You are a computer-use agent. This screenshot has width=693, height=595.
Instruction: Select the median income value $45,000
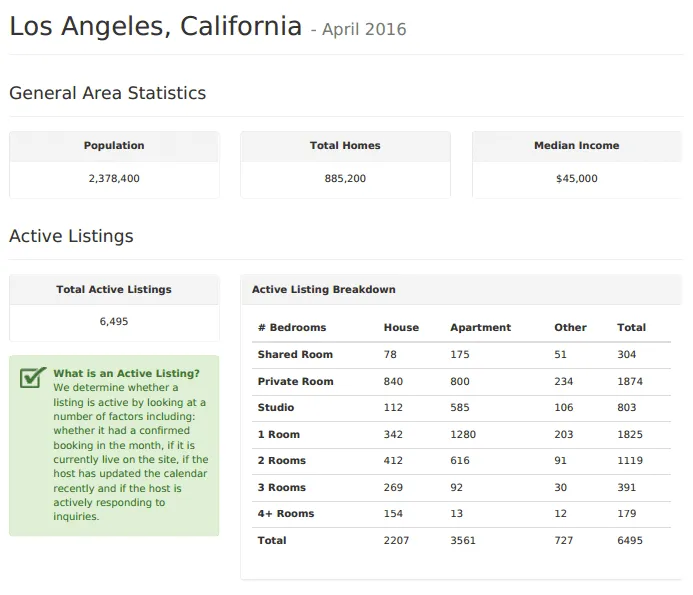click(x=577, y=179)
